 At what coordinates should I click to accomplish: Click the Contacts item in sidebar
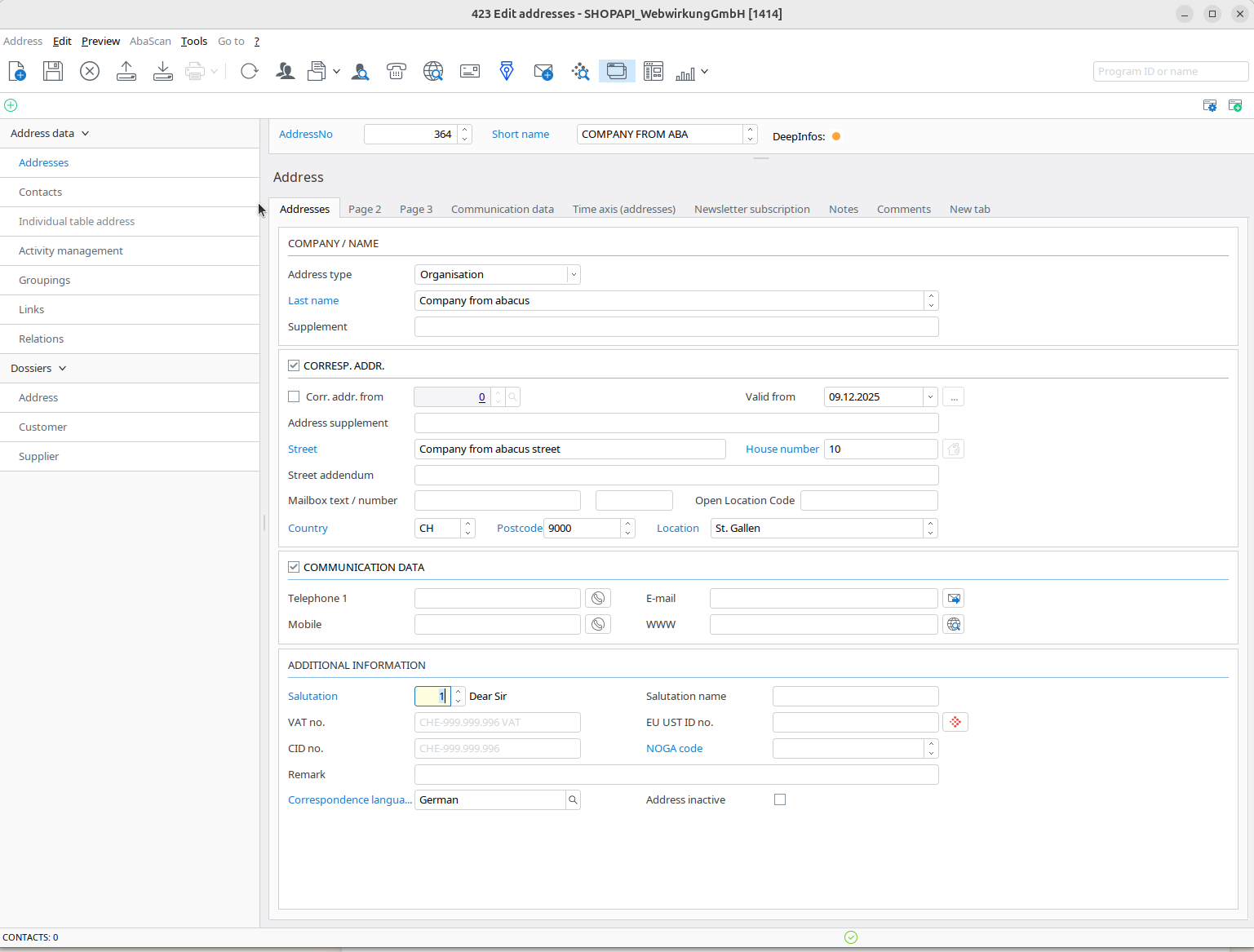(x=41, y=193)
